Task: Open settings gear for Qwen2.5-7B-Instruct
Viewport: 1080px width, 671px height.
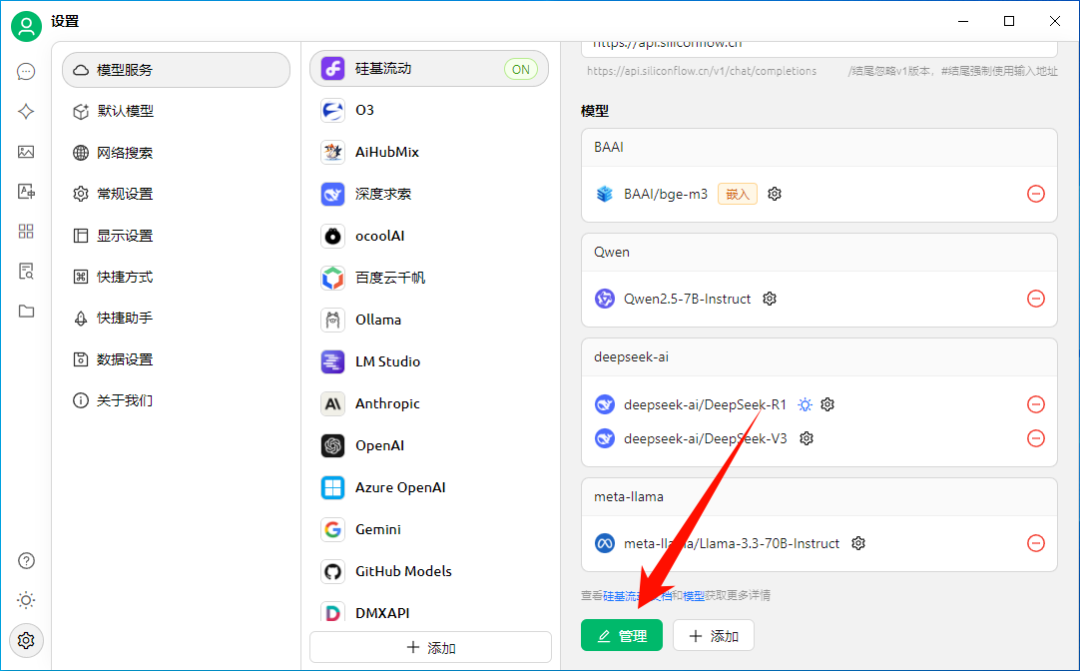Action: (x=769, y=299)
